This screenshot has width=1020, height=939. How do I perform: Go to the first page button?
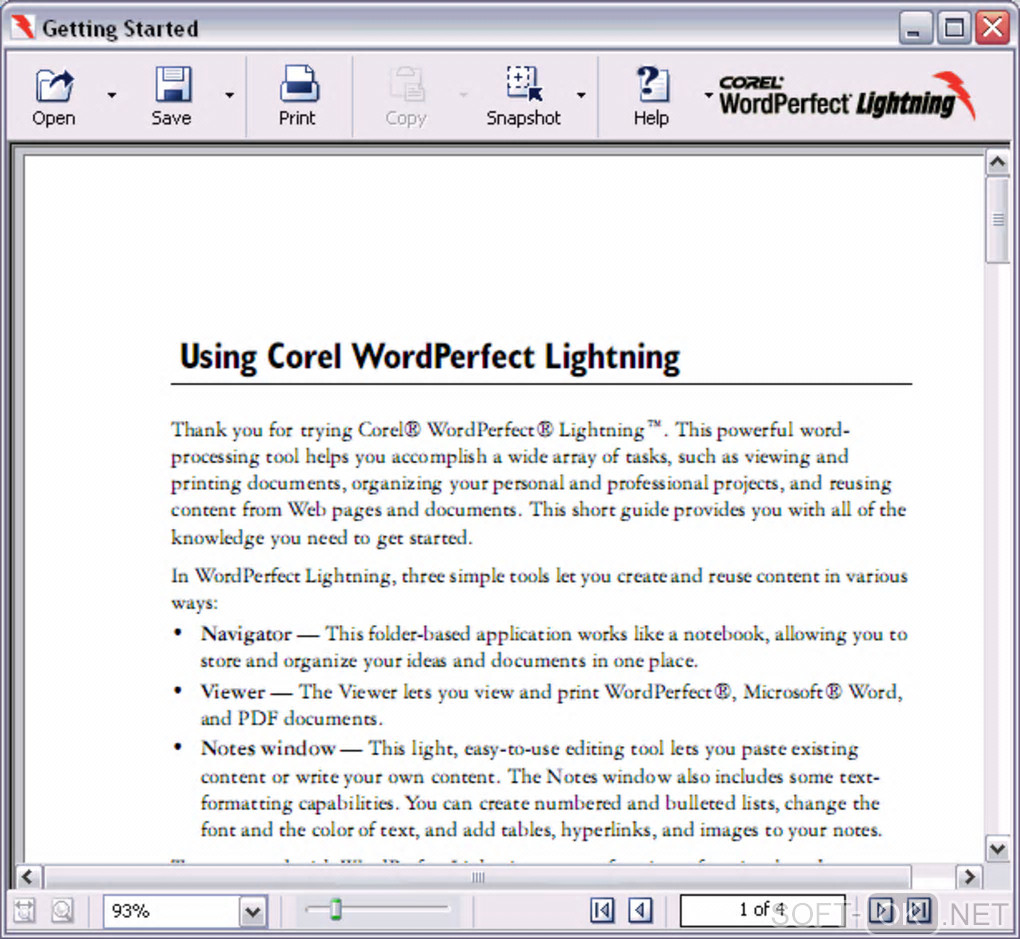coord(602,910)
